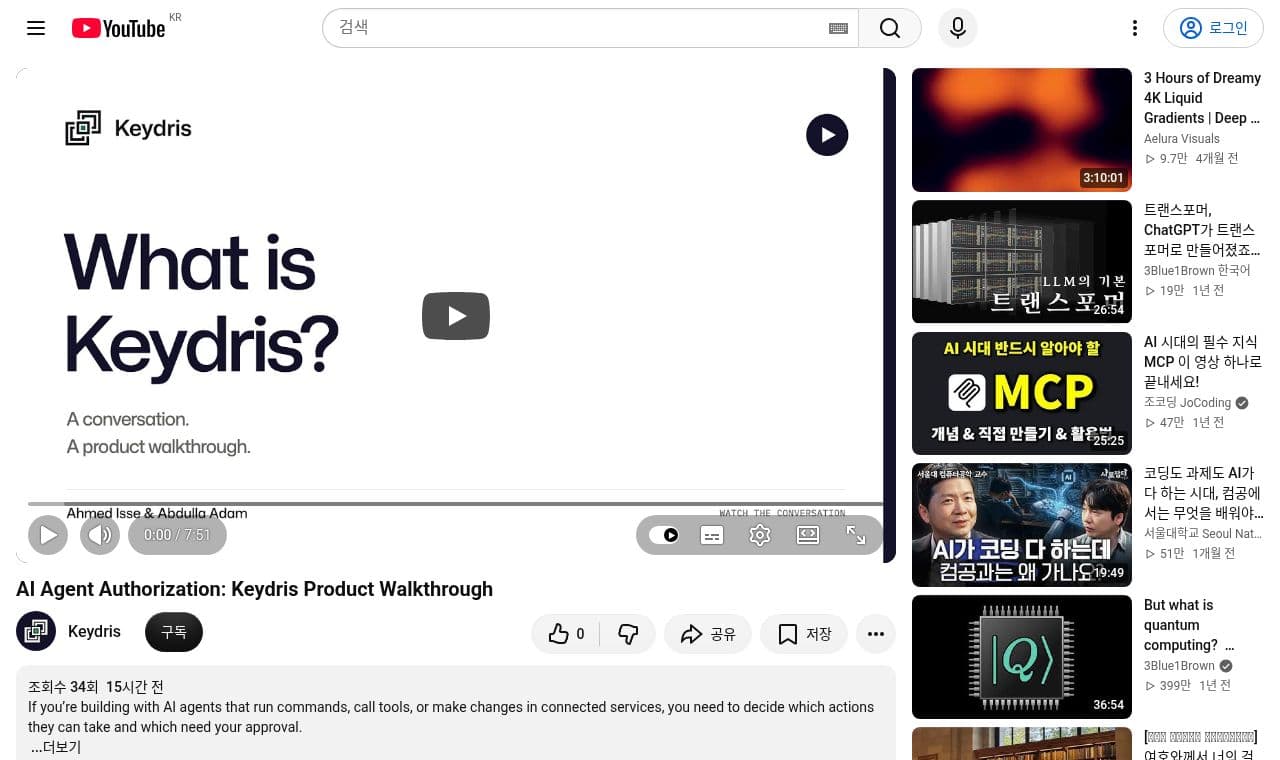
Task: Open the three-dot settings menu in header
Action: pyautogui.click(x=1134, y=28)
